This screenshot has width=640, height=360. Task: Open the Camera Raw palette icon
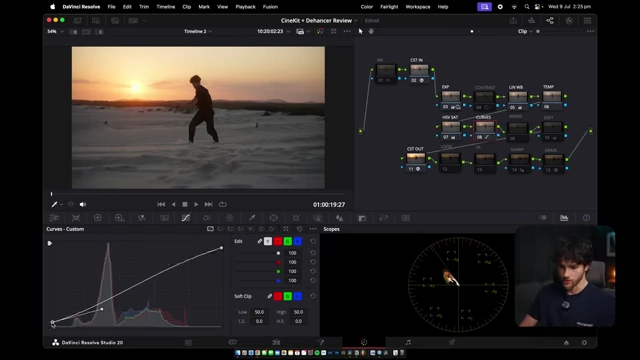(54, 218)
